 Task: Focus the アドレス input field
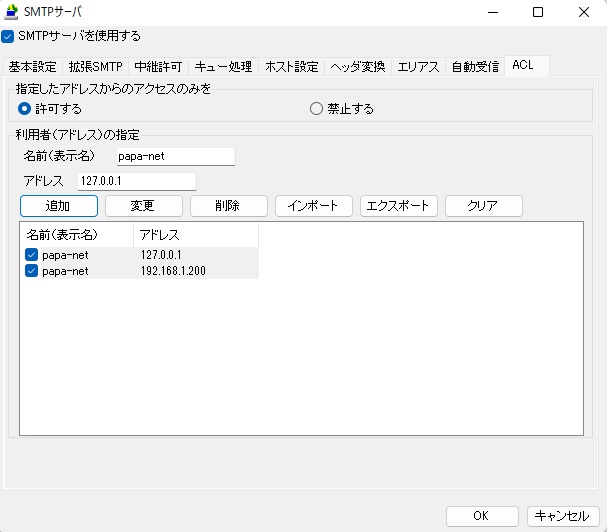coord(137,181)
